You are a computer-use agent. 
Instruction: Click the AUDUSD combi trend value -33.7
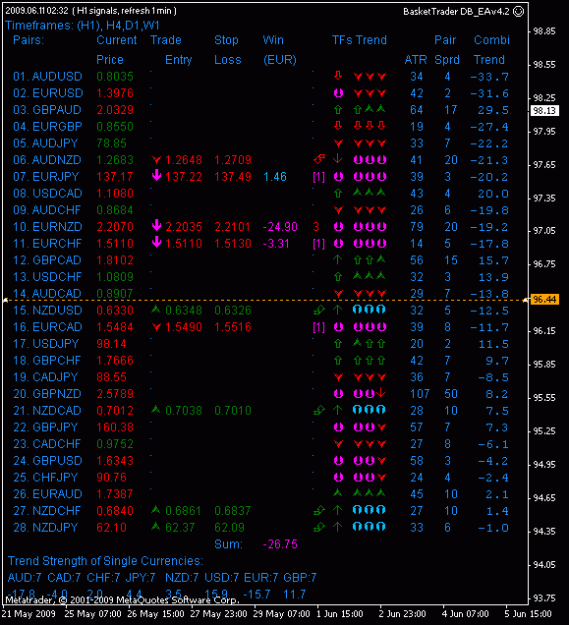(x=490, y=77)
